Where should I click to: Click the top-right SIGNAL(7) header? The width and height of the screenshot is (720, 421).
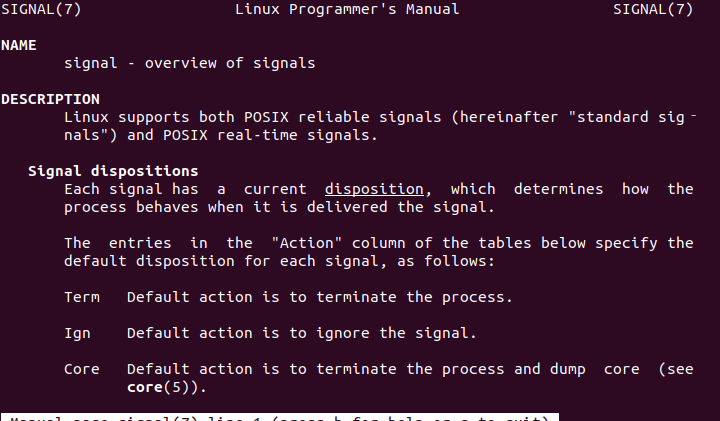652,9
